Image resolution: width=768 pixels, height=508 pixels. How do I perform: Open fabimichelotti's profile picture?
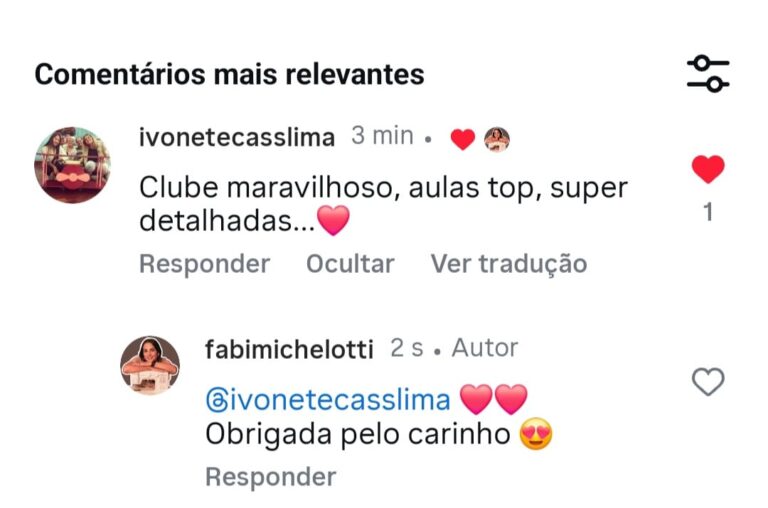150,365
